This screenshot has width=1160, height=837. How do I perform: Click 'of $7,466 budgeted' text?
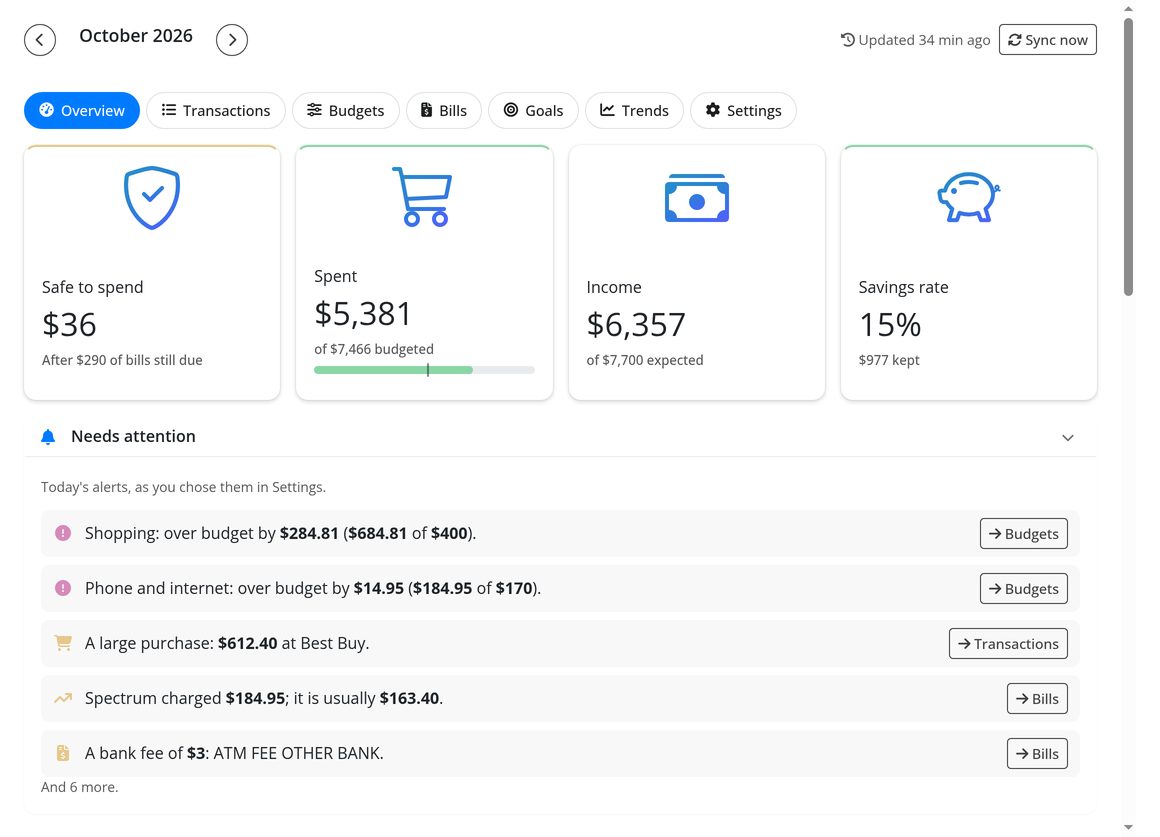pos(374,349)
